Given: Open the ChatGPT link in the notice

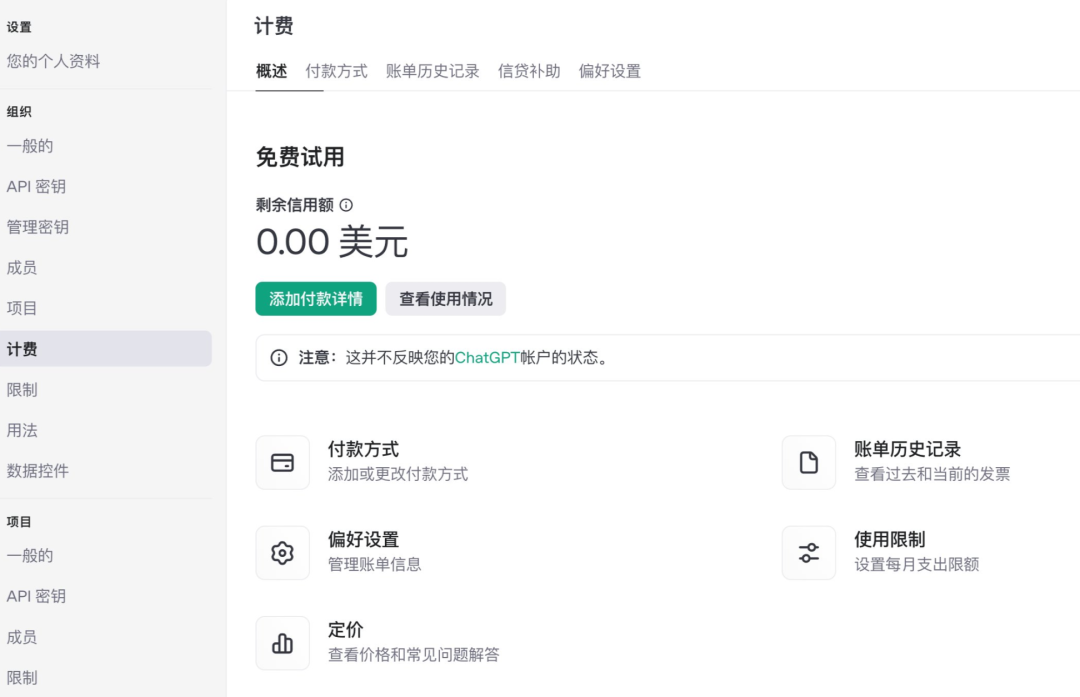Looking at the screenshot, I should click(487, 358).
